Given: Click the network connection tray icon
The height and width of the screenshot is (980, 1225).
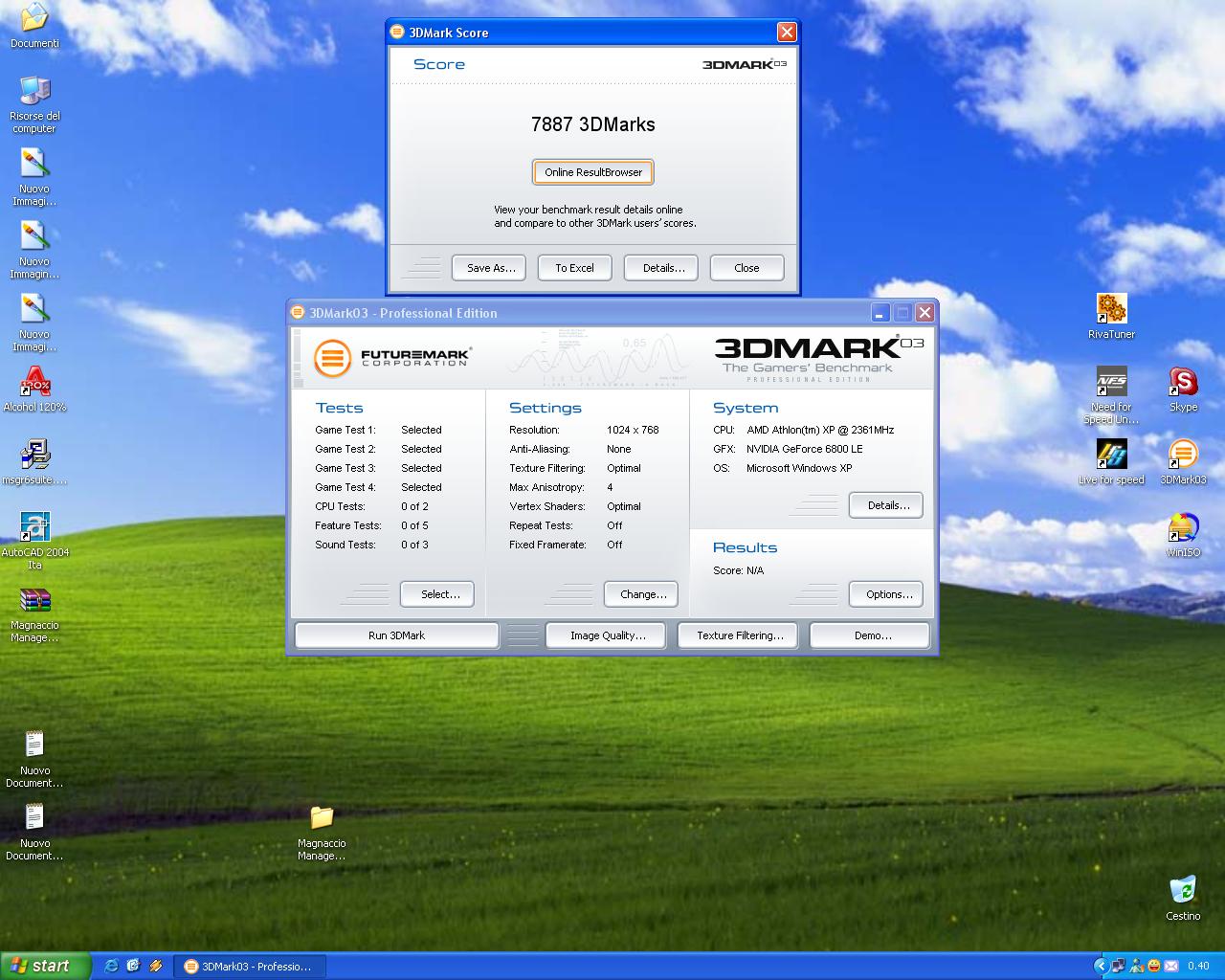Looking at the screenshot, I should 1119,966.
